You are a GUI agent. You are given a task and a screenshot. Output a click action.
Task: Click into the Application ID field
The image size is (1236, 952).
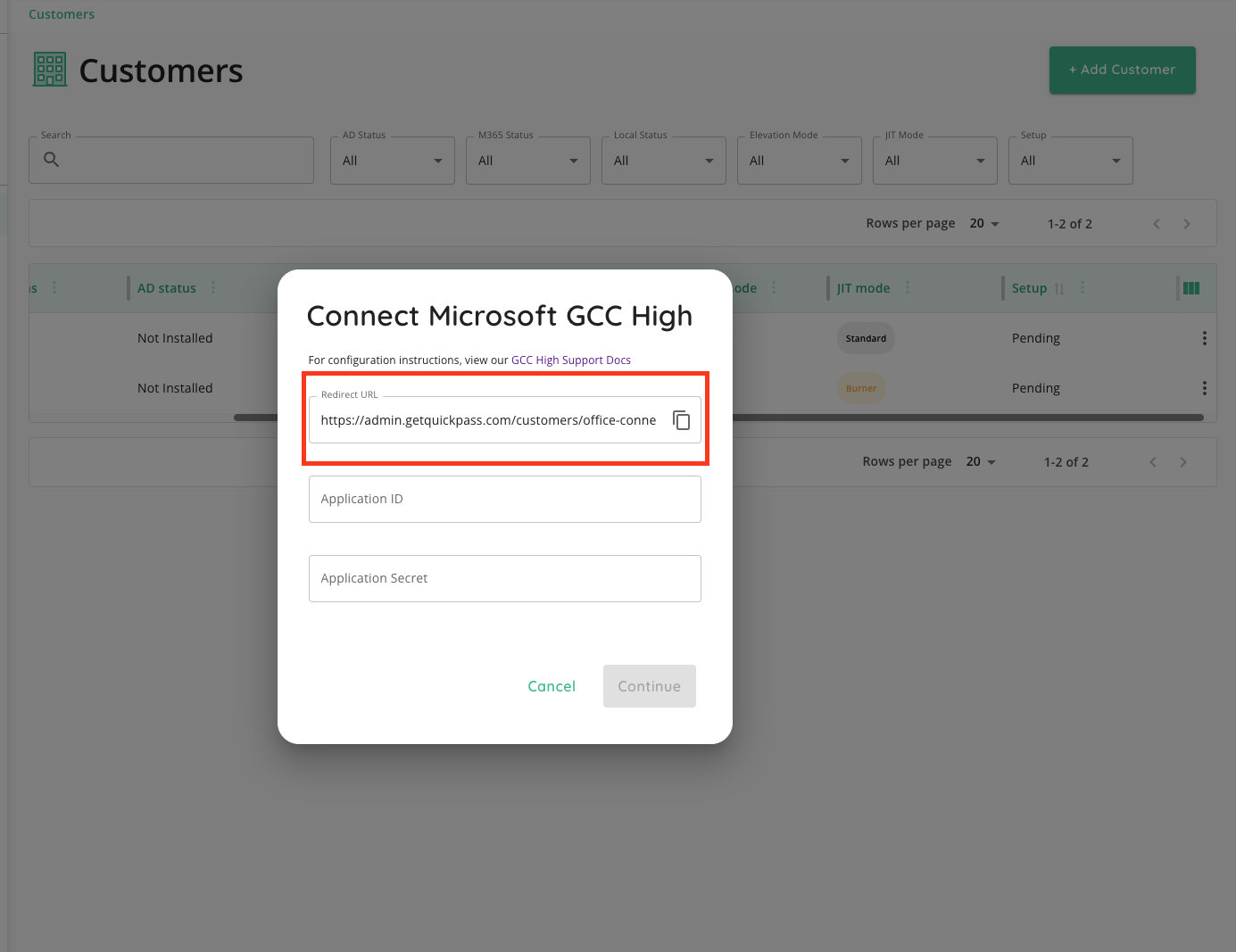tap(504, 499)
